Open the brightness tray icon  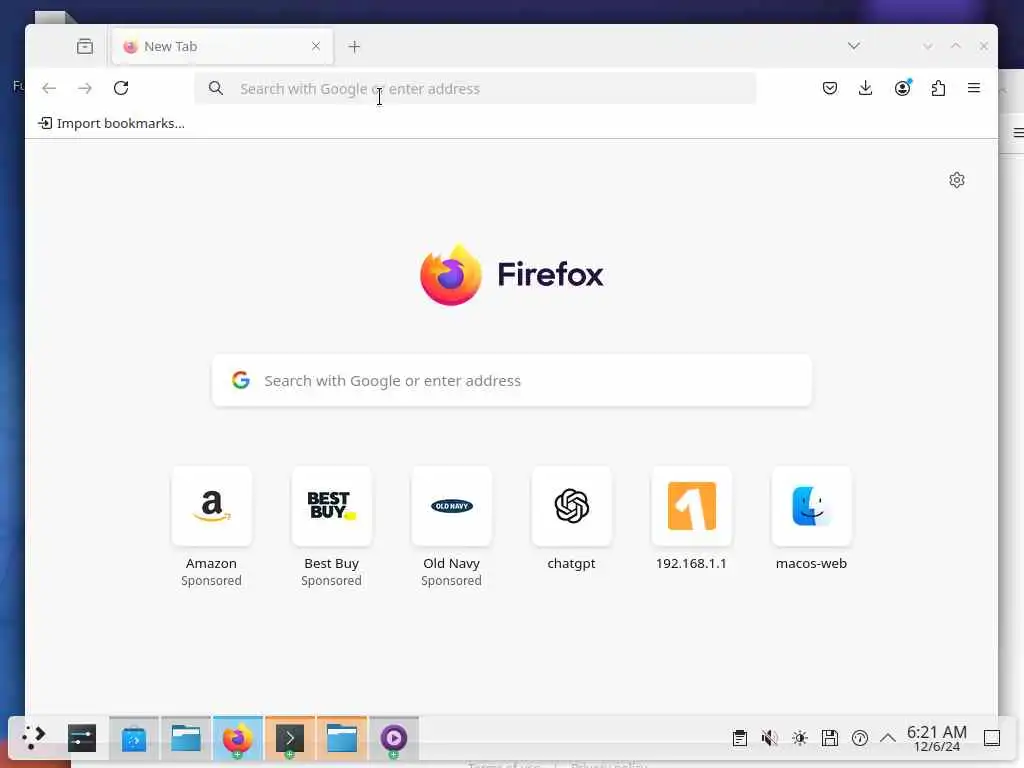(800, 738)
